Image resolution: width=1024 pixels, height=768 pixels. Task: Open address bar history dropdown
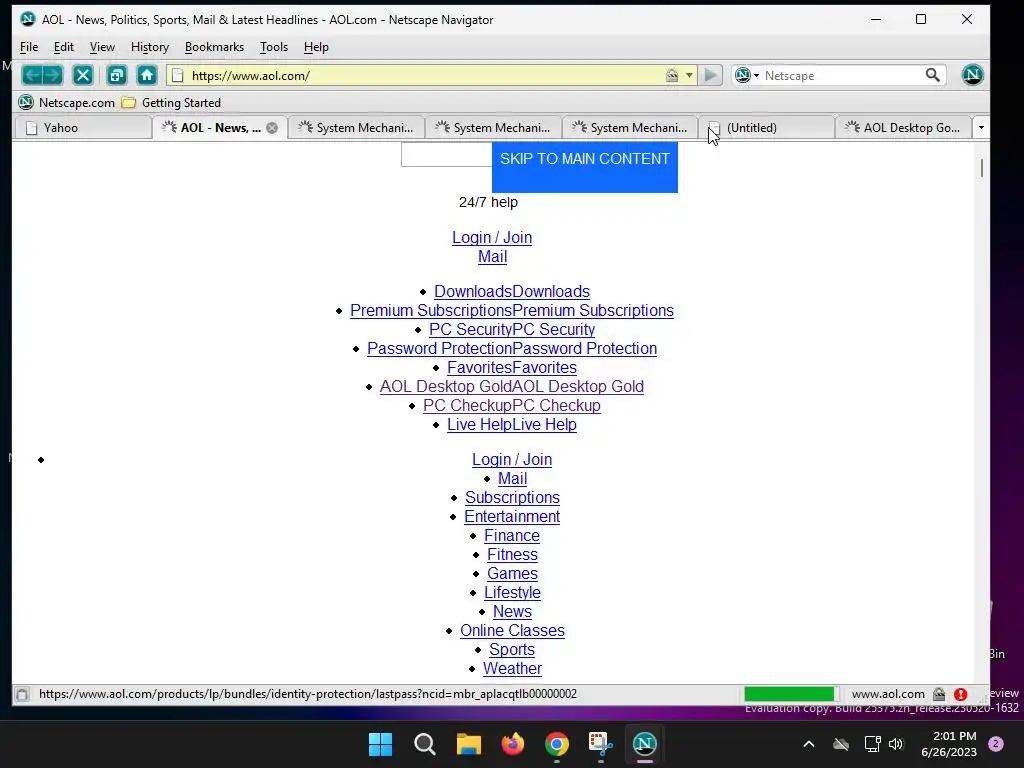689,75
